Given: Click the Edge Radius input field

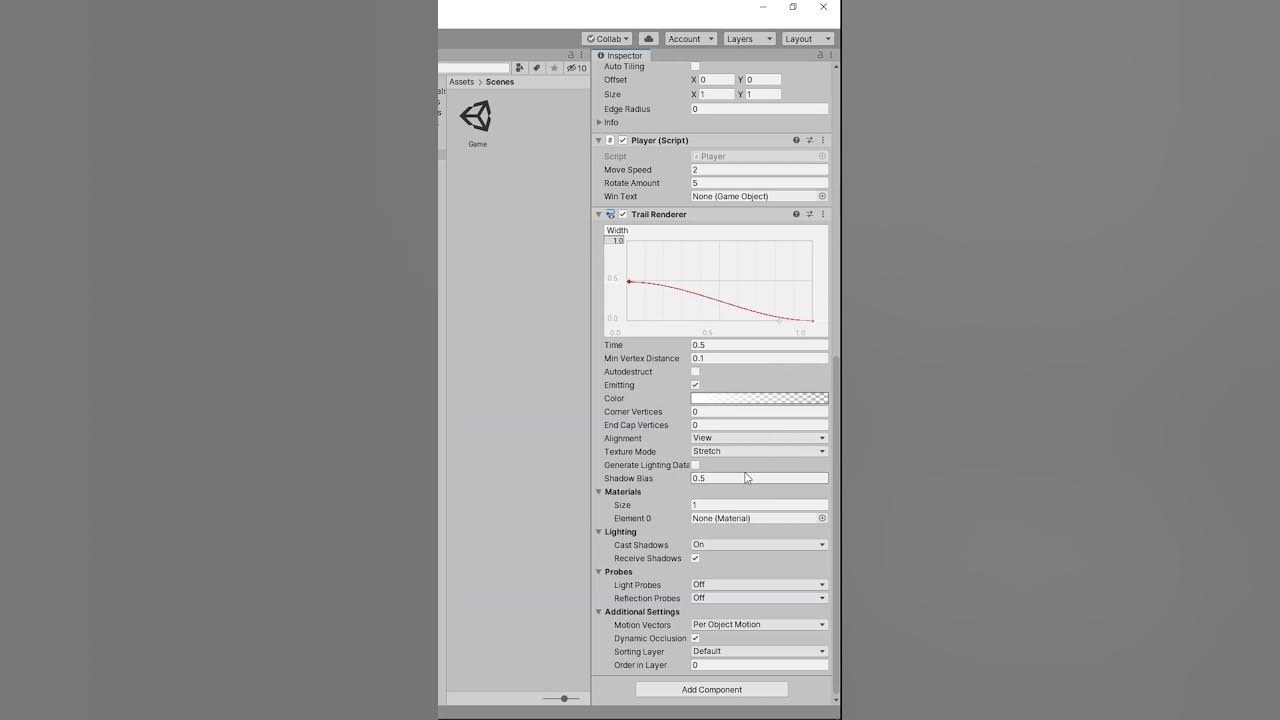Looking at the screenshot, I should [x=759, y=109].
